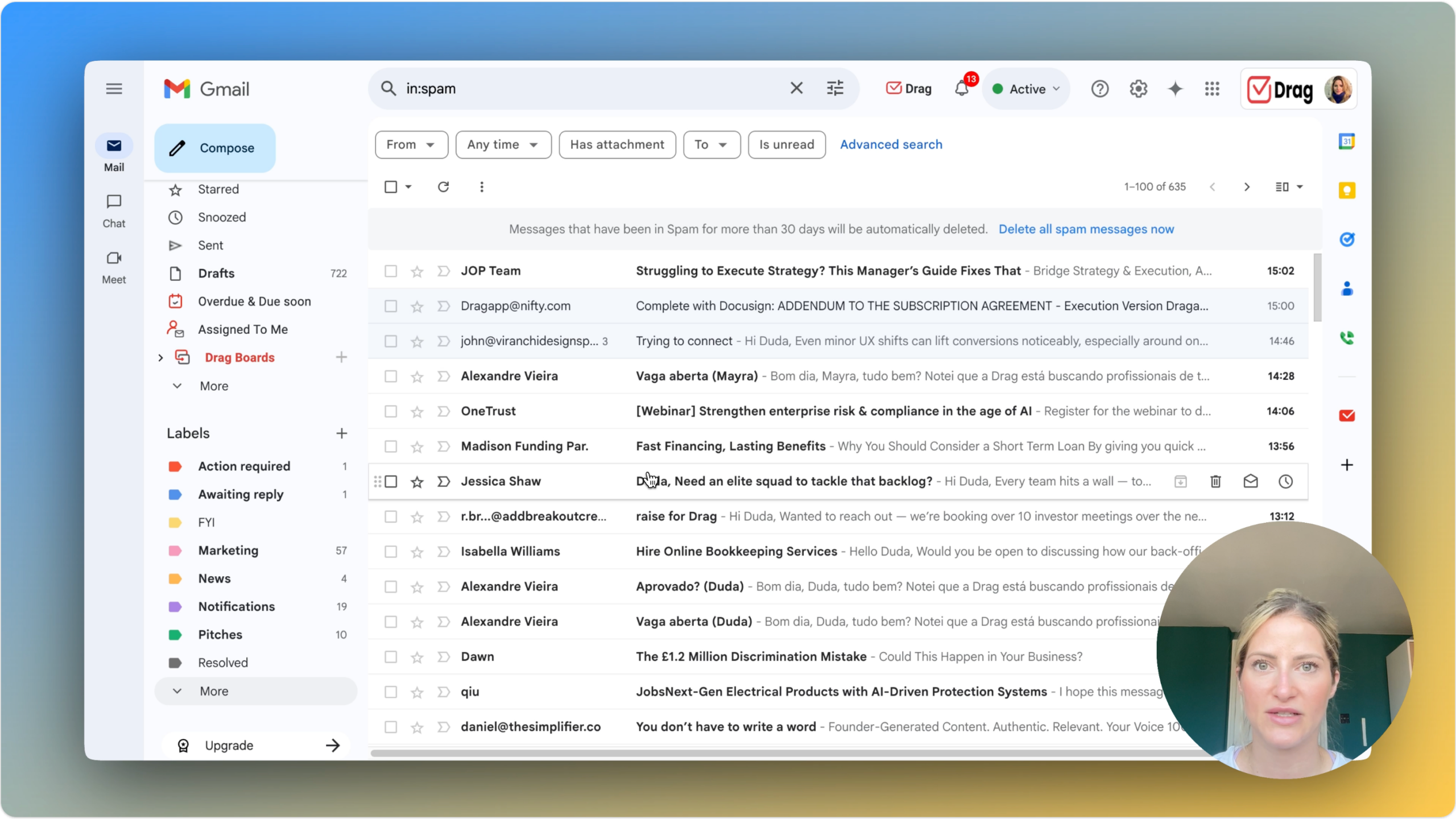1456x819 pixels.
Task: Open the To filter dropdown
Action: 711,144
